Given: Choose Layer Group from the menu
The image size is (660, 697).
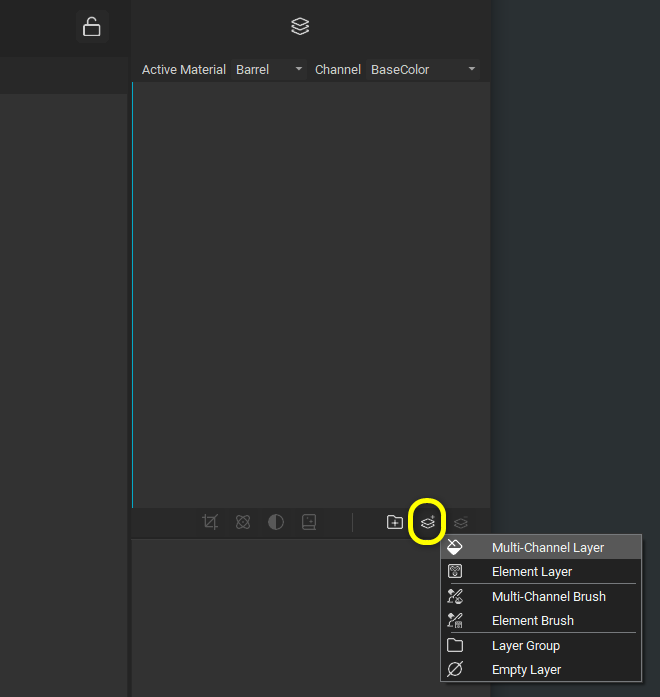Looking at the screenshot, I should pyautogui.click(x=541, y=645).
